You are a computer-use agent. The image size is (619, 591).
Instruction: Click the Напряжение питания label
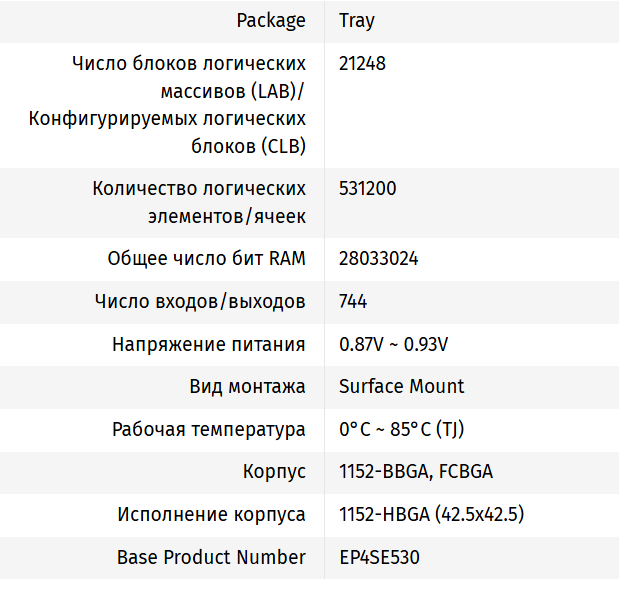(209, 344)
